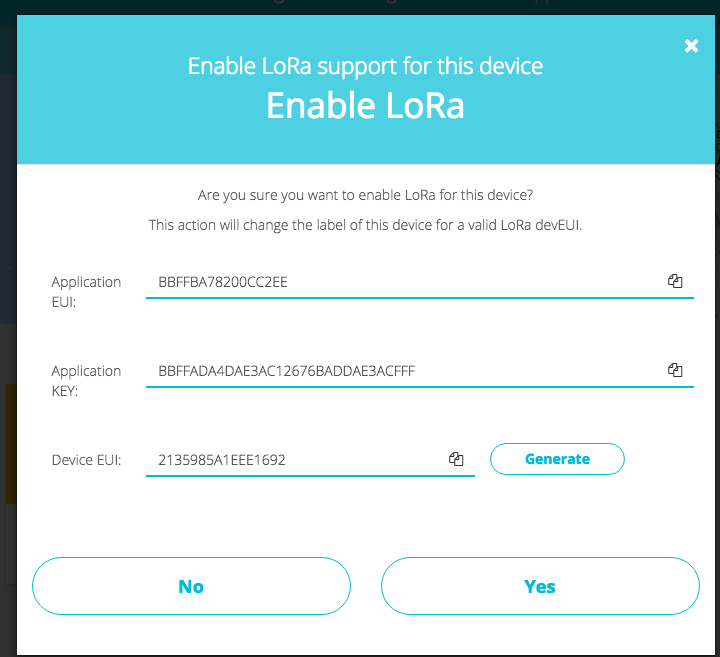Click the dark bar above the dialog
The image size is (720, 657).
360,6
